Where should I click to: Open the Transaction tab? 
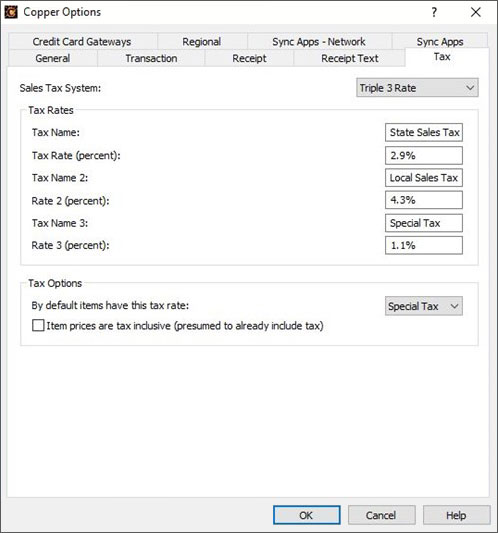tap(151, 58)
